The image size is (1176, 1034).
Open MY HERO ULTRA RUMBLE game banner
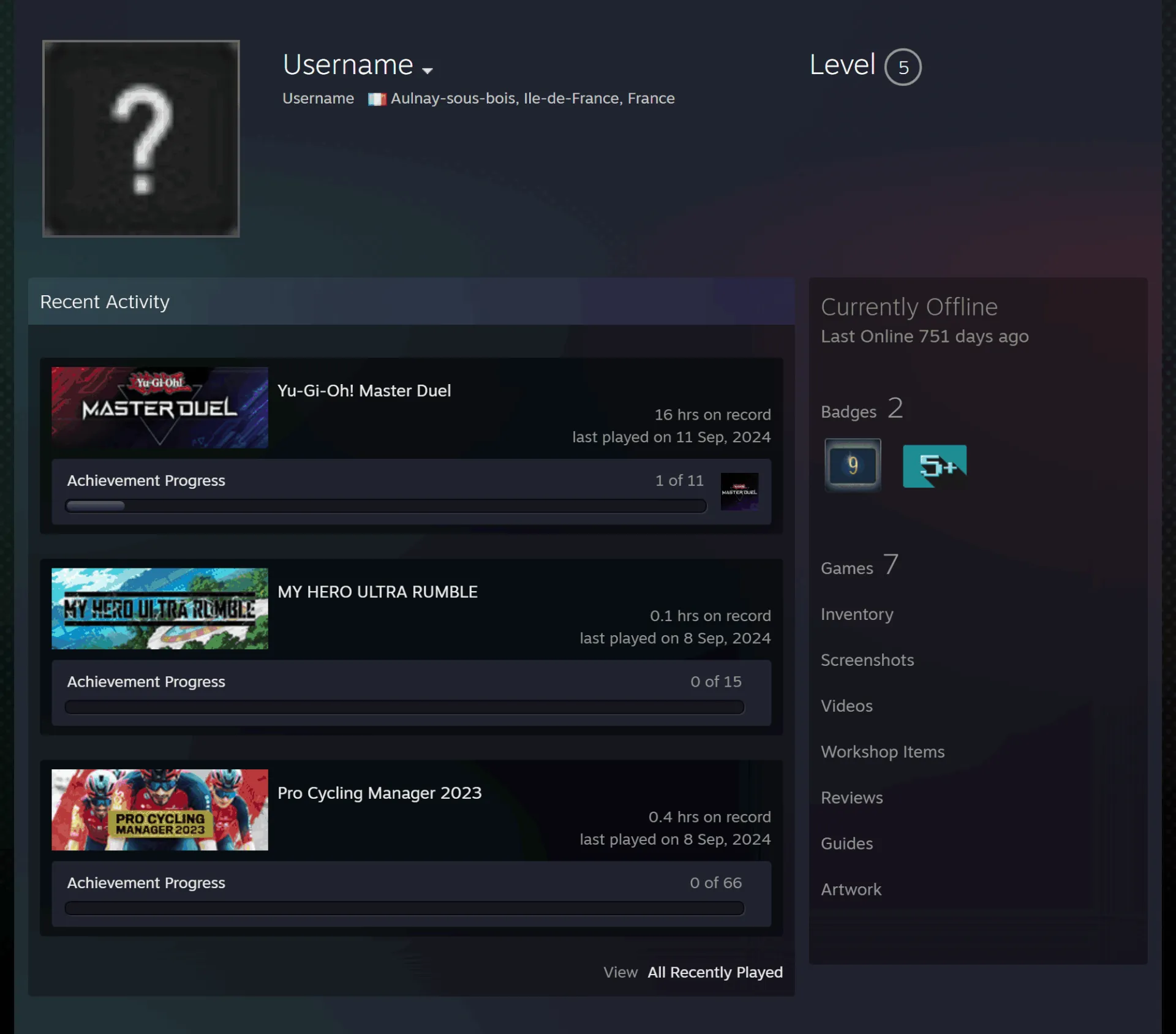[160, 608]
